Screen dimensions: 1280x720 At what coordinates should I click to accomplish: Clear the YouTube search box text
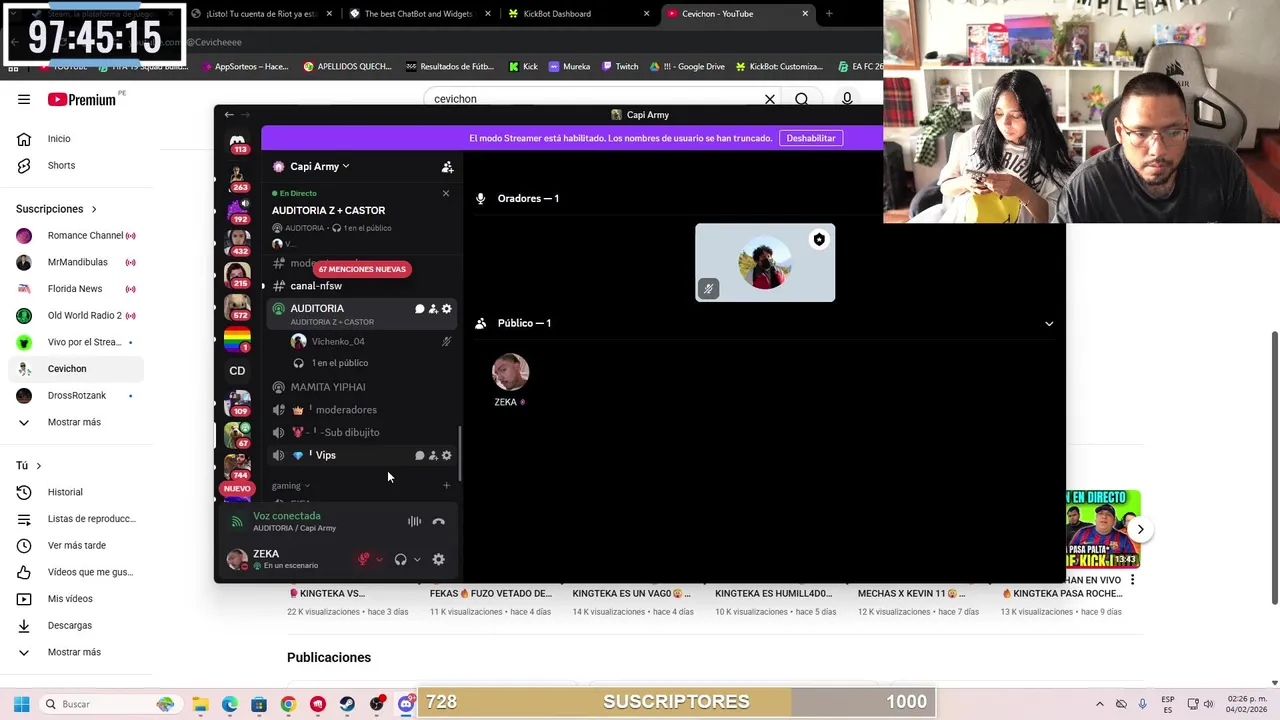click(x=770, y=99)
